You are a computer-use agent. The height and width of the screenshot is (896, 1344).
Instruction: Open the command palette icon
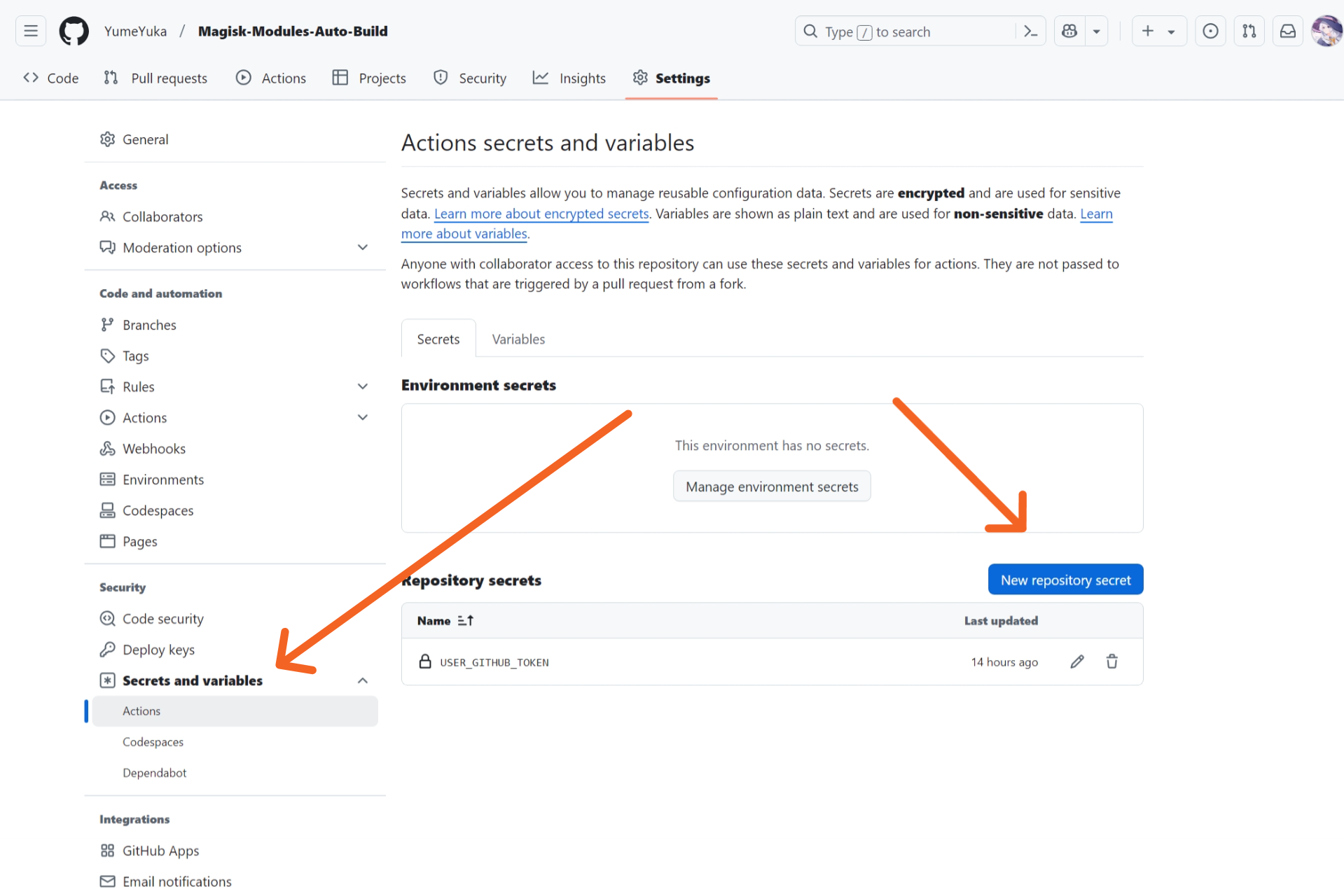(1030, 31)
